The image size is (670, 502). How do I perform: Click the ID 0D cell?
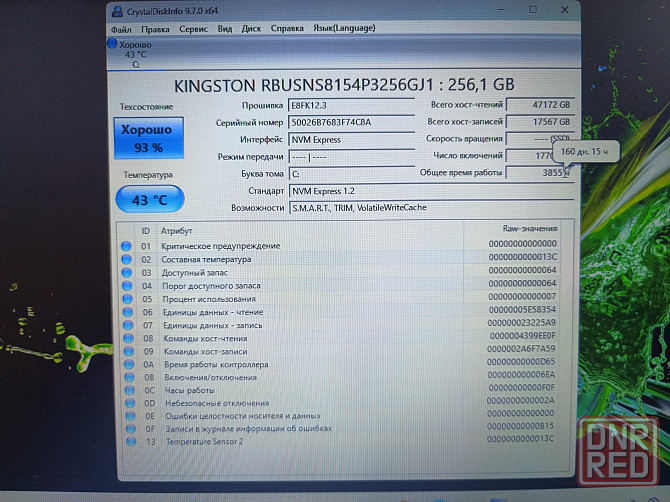[x=150, y=403]
